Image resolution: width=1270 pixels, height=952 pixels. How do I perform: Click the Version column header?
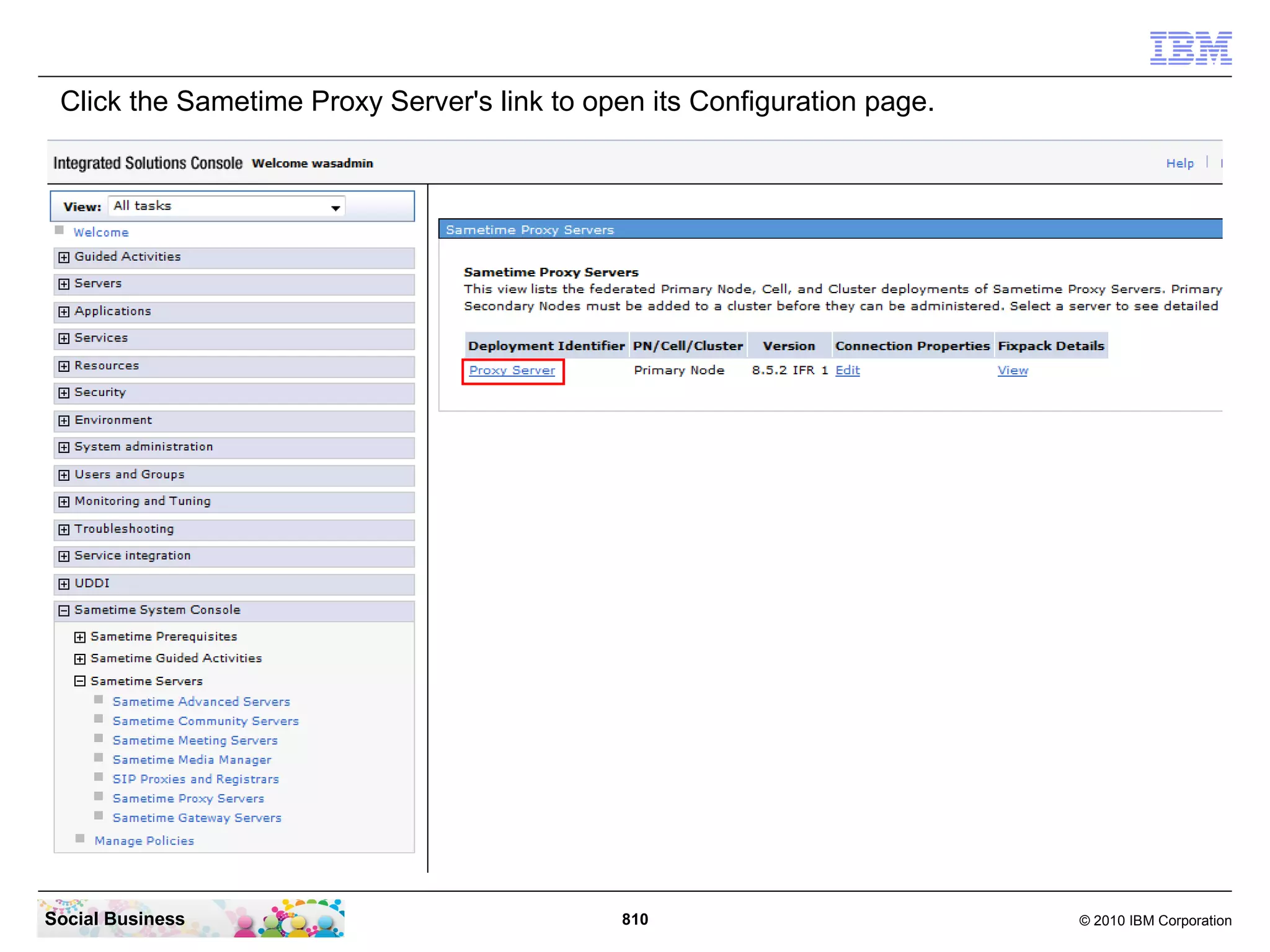point(789,346)
